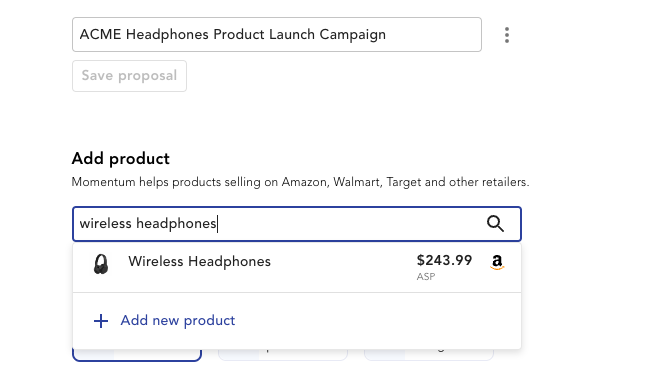Open the three-dot more options menu
This screenshot has width=670, height=374.
(x=507, y=35)
